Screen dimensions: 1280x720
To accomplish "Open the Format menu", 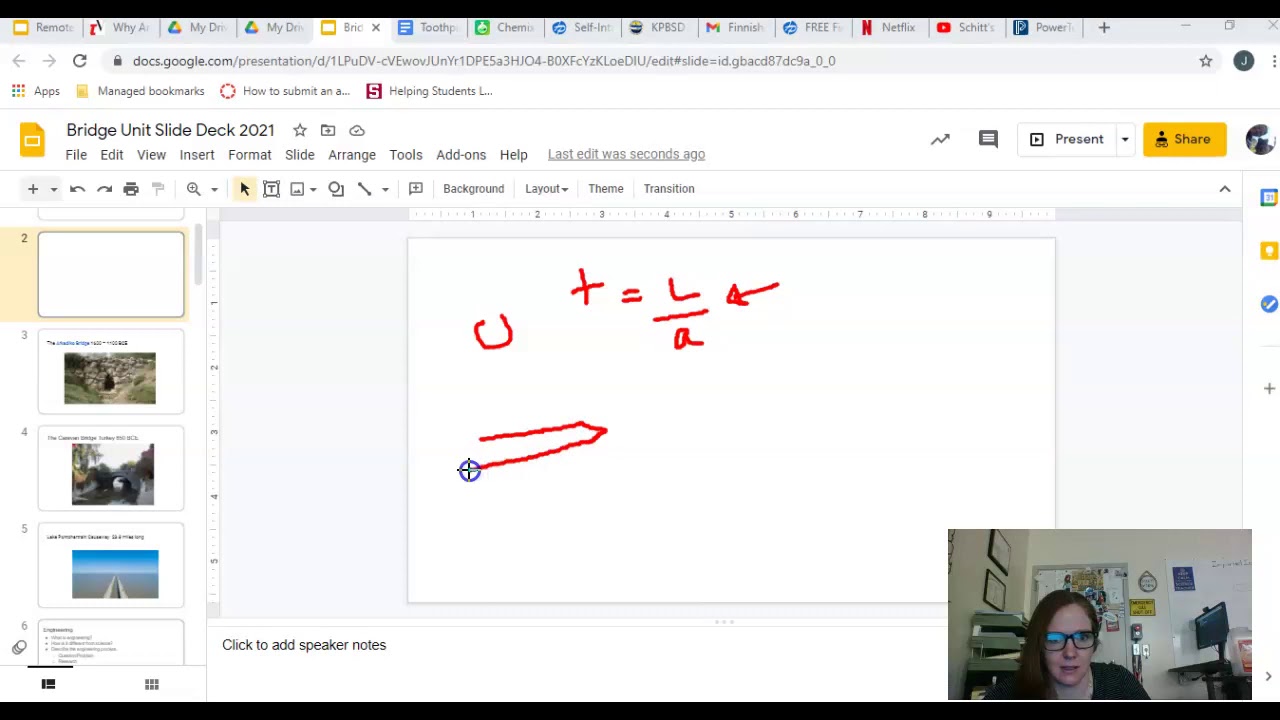I will (250, 155).
